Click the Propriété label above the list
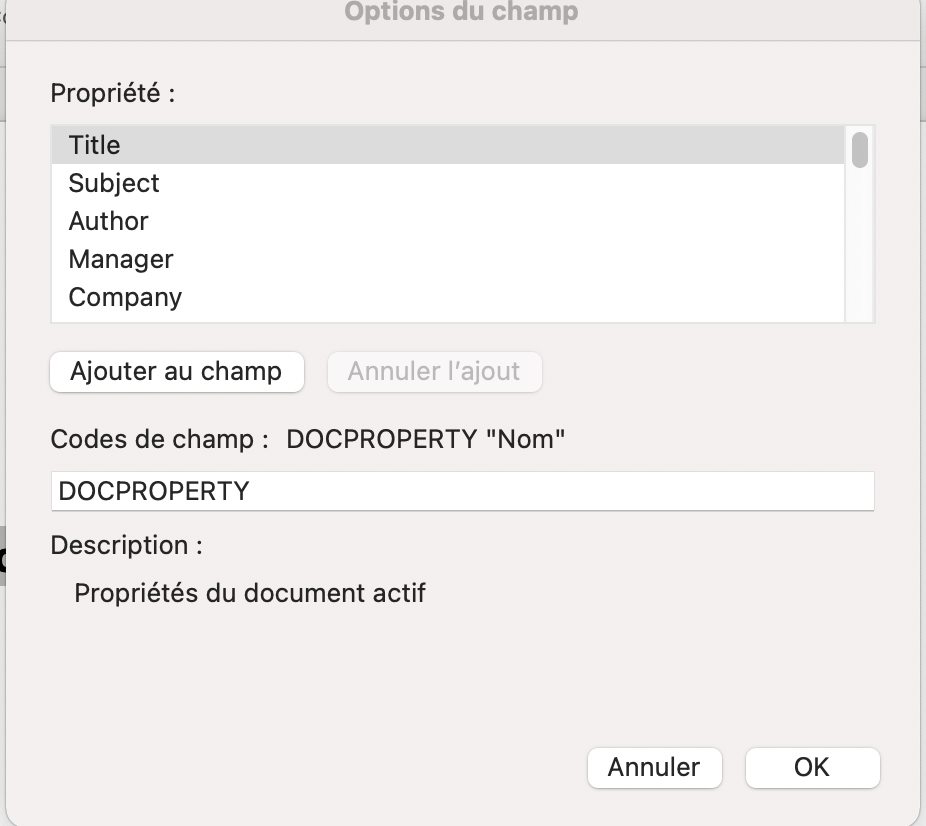 click(x=113, y=93)
